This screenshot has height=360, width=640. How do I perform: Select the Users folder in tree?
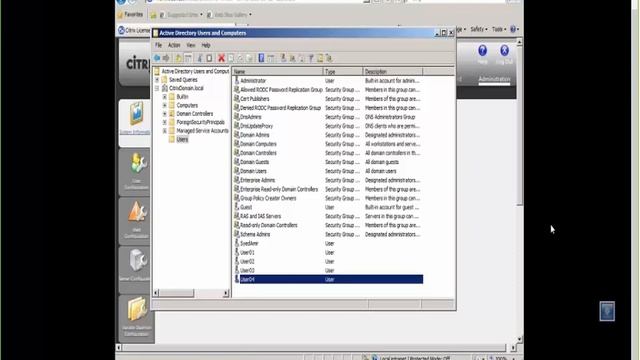click(182, 140)
